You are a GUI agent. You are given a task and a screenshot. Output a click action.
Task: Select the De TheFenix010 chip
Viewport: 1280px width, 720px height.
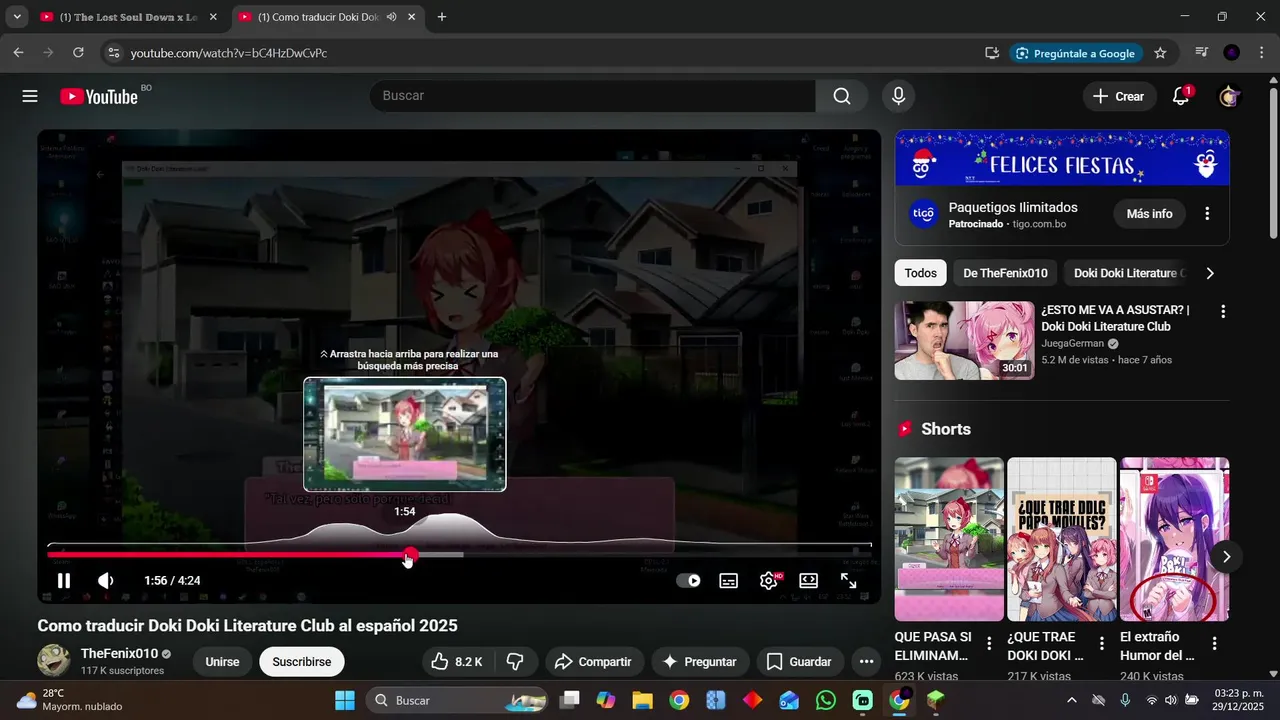click(x=1005, y=273)
